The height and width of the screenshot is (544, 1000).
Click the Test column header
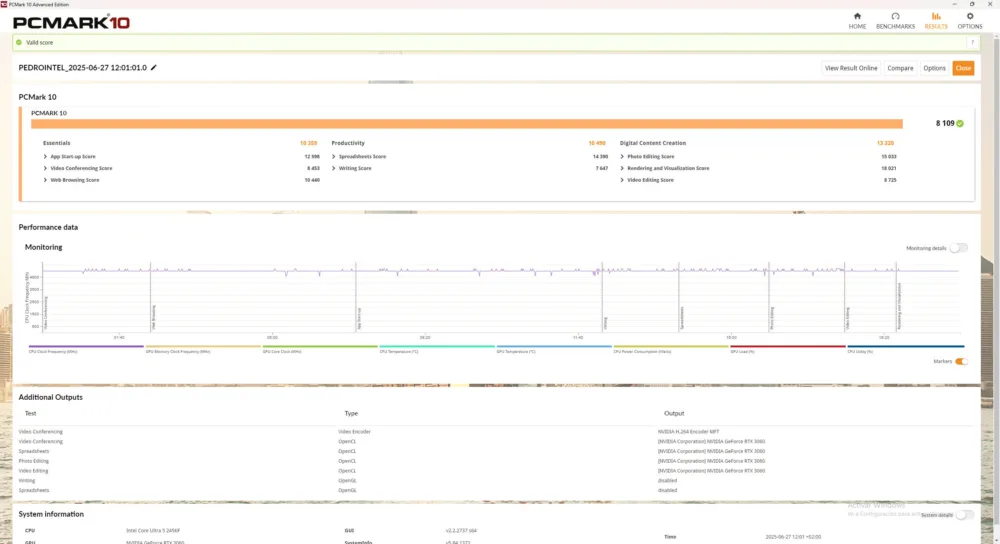pyautogui.click(x=31, y=413)
